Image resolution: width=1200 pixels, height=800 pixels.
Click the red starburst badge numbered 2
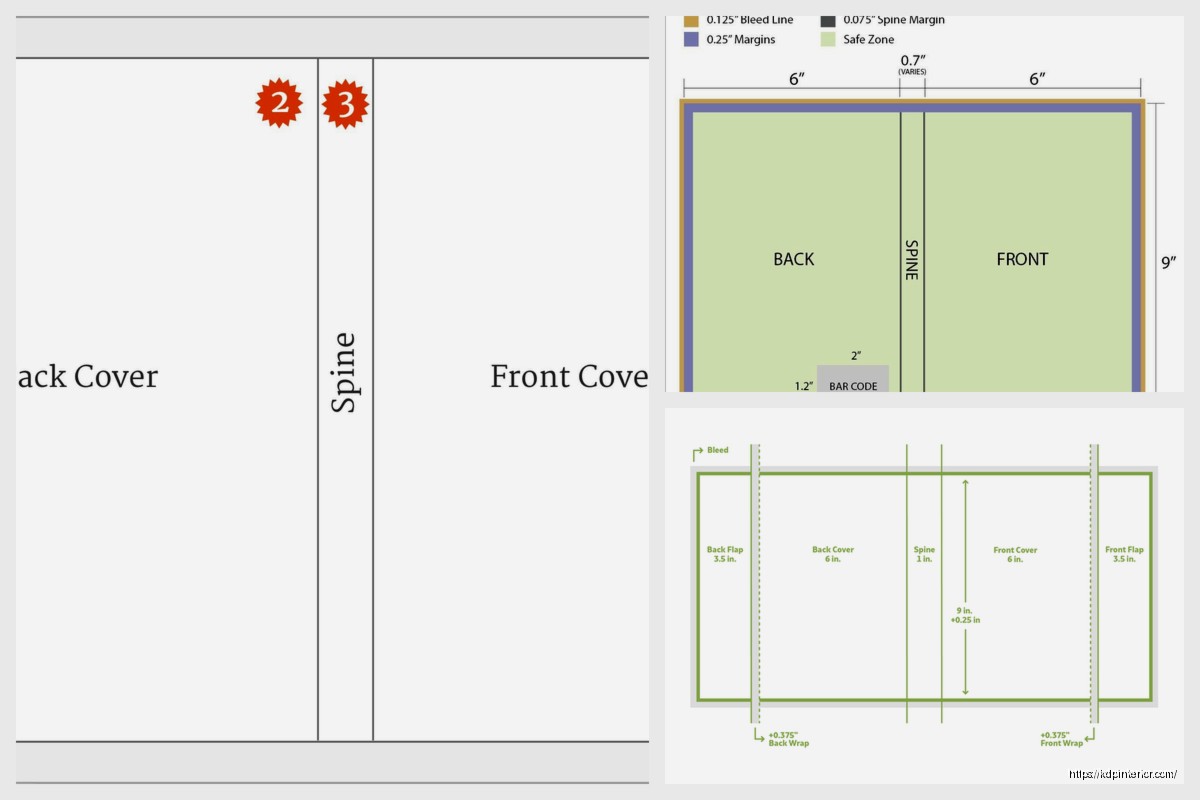279,103
